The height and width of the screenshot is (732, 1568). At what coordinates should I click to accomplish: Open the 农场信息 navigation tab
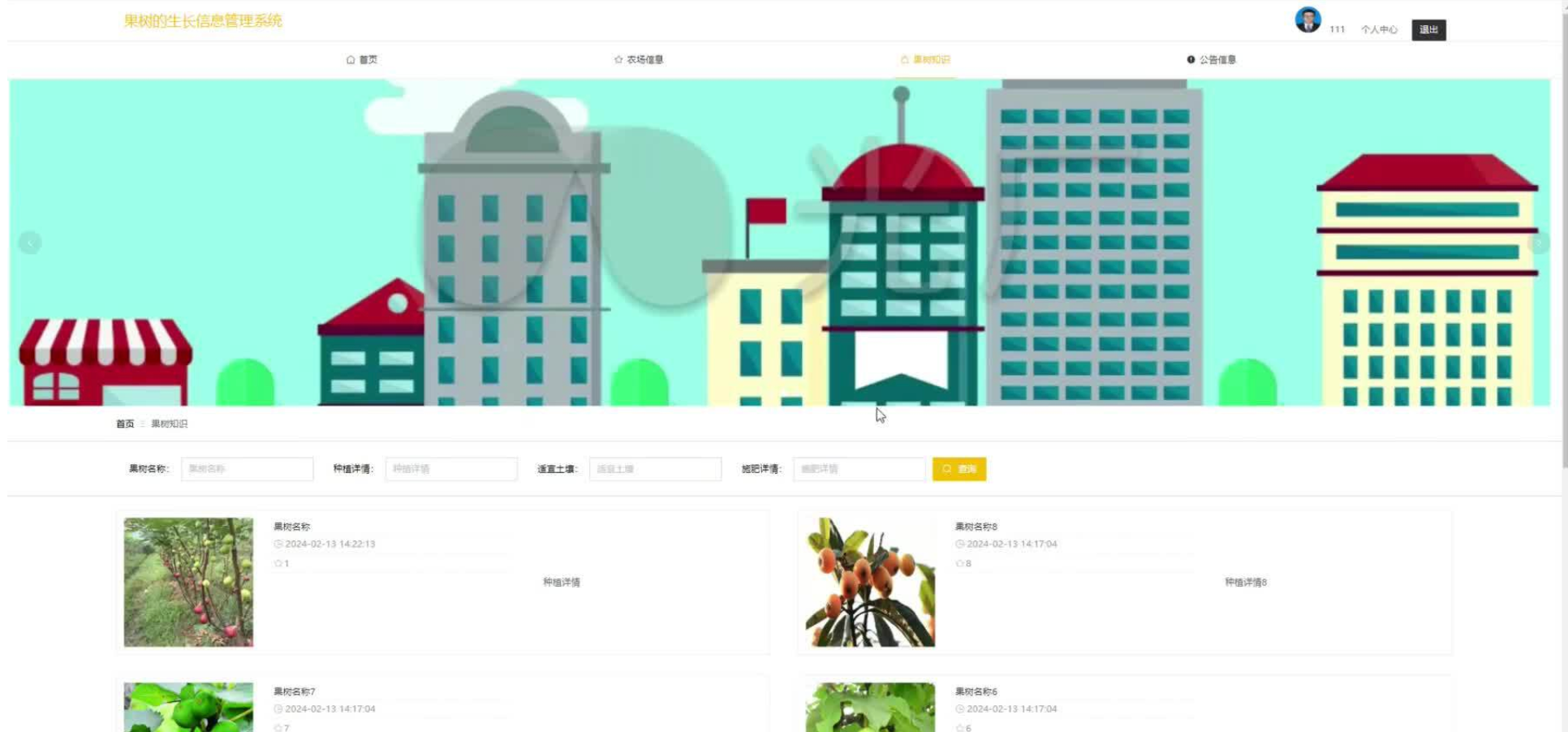point(639,59)
